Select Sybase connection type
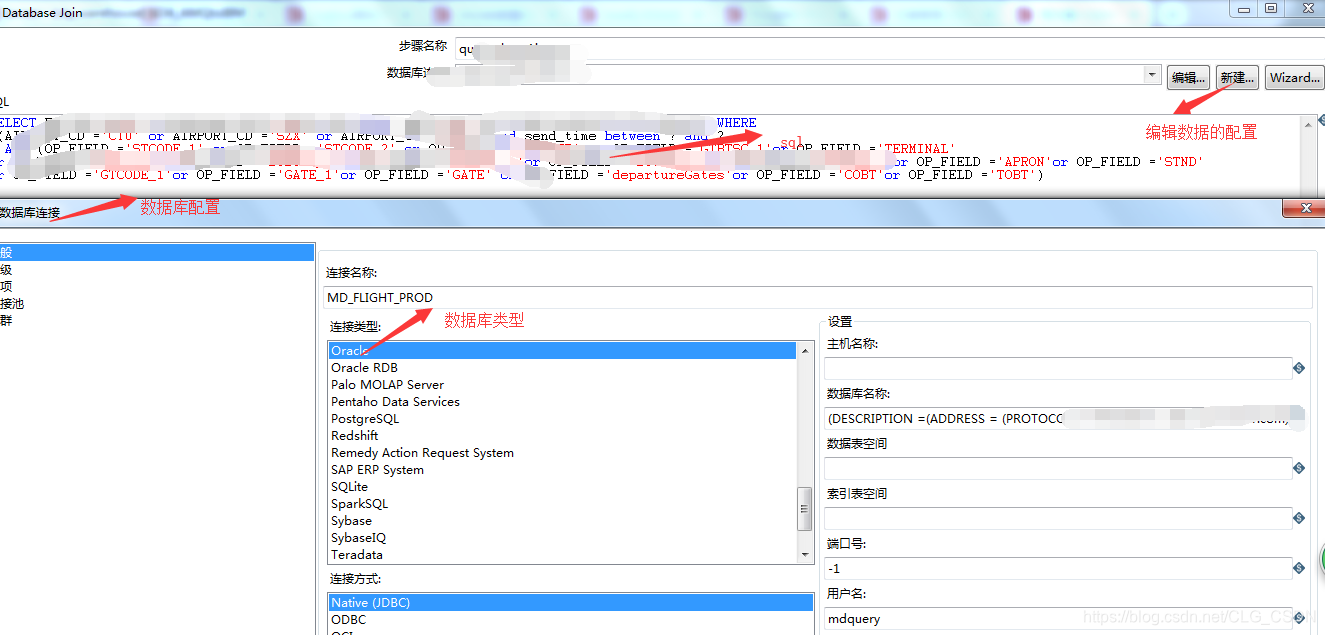The image size is (1325, 635). click(x=562, y=521)
